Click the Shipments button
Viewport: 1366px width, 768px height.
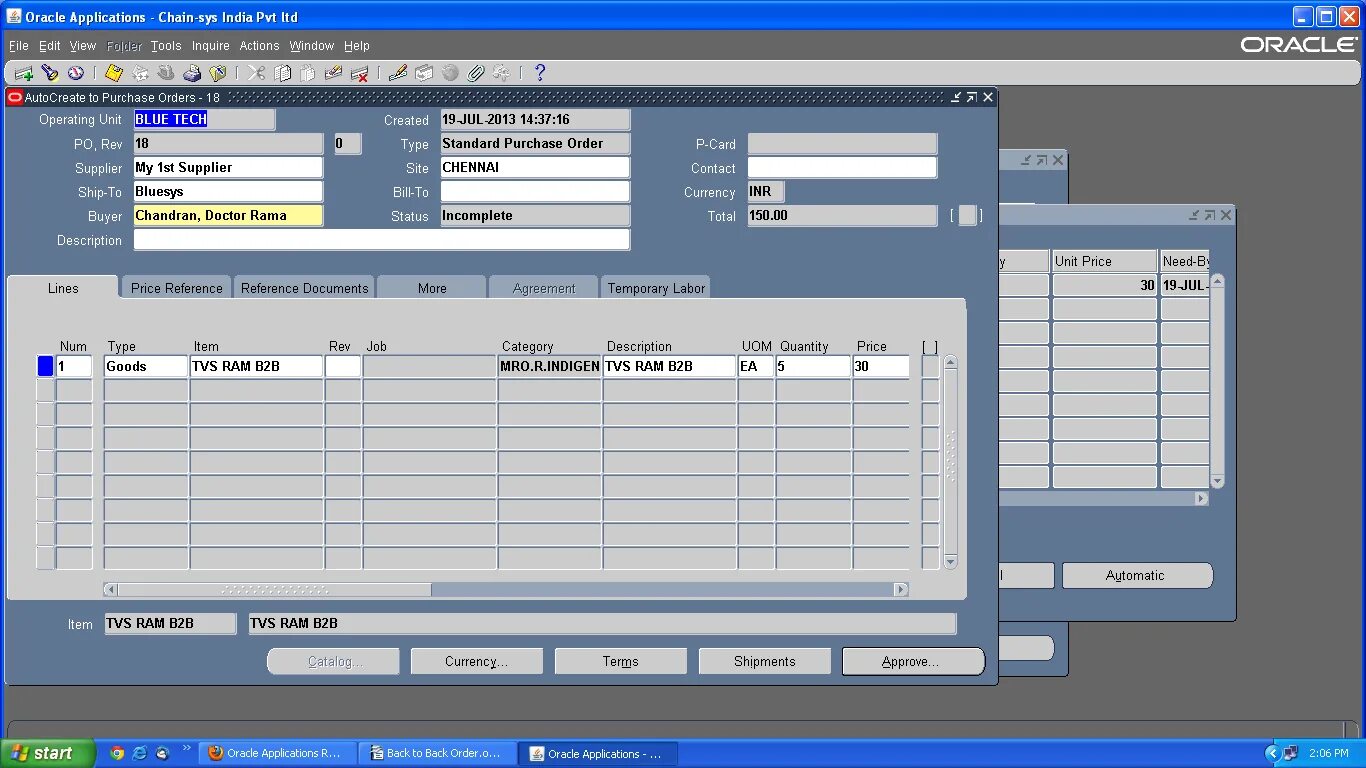click(765, 661)
